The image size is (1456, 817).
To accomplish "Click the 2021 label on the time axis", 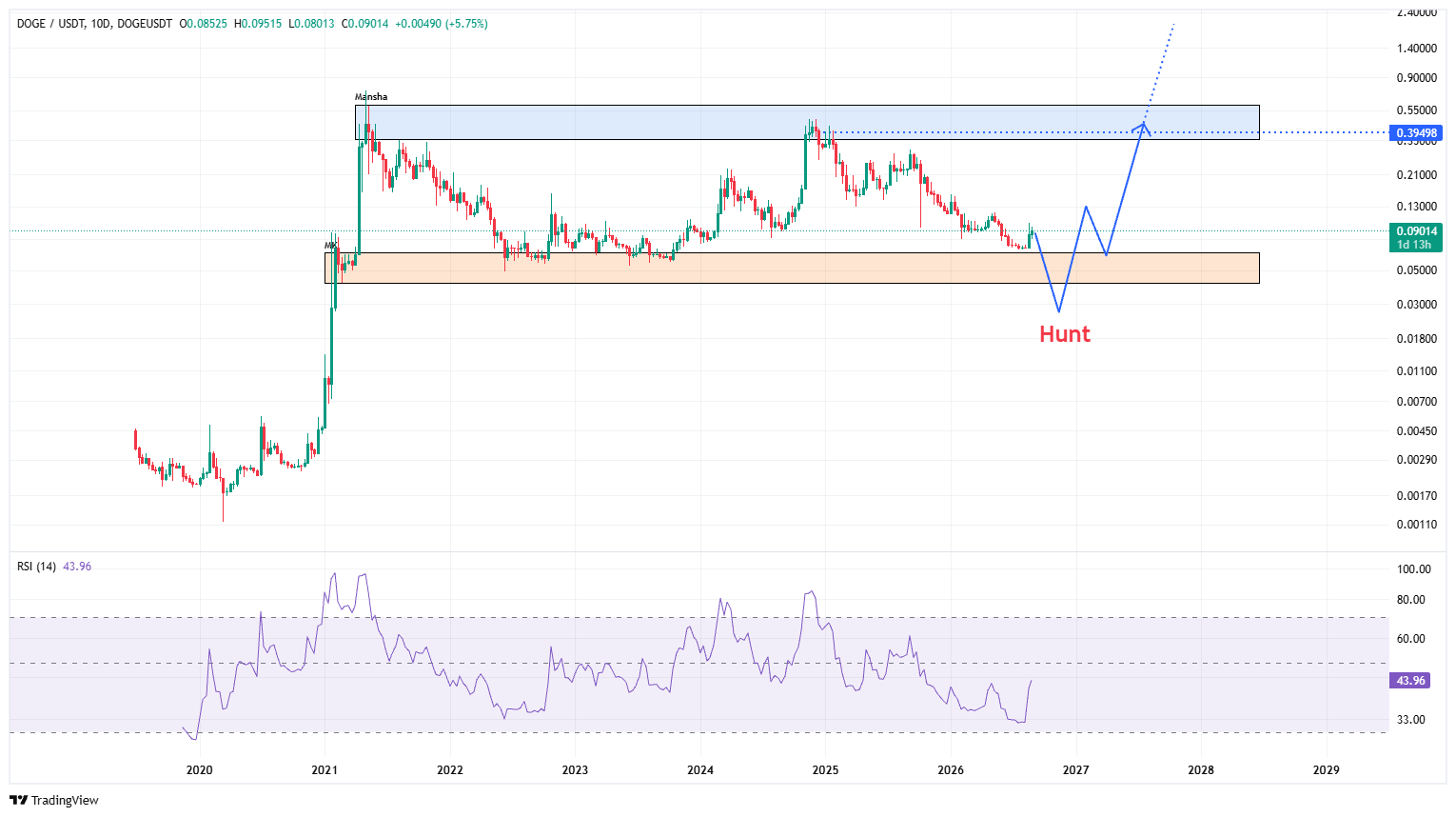I will [x=325, y=770].
